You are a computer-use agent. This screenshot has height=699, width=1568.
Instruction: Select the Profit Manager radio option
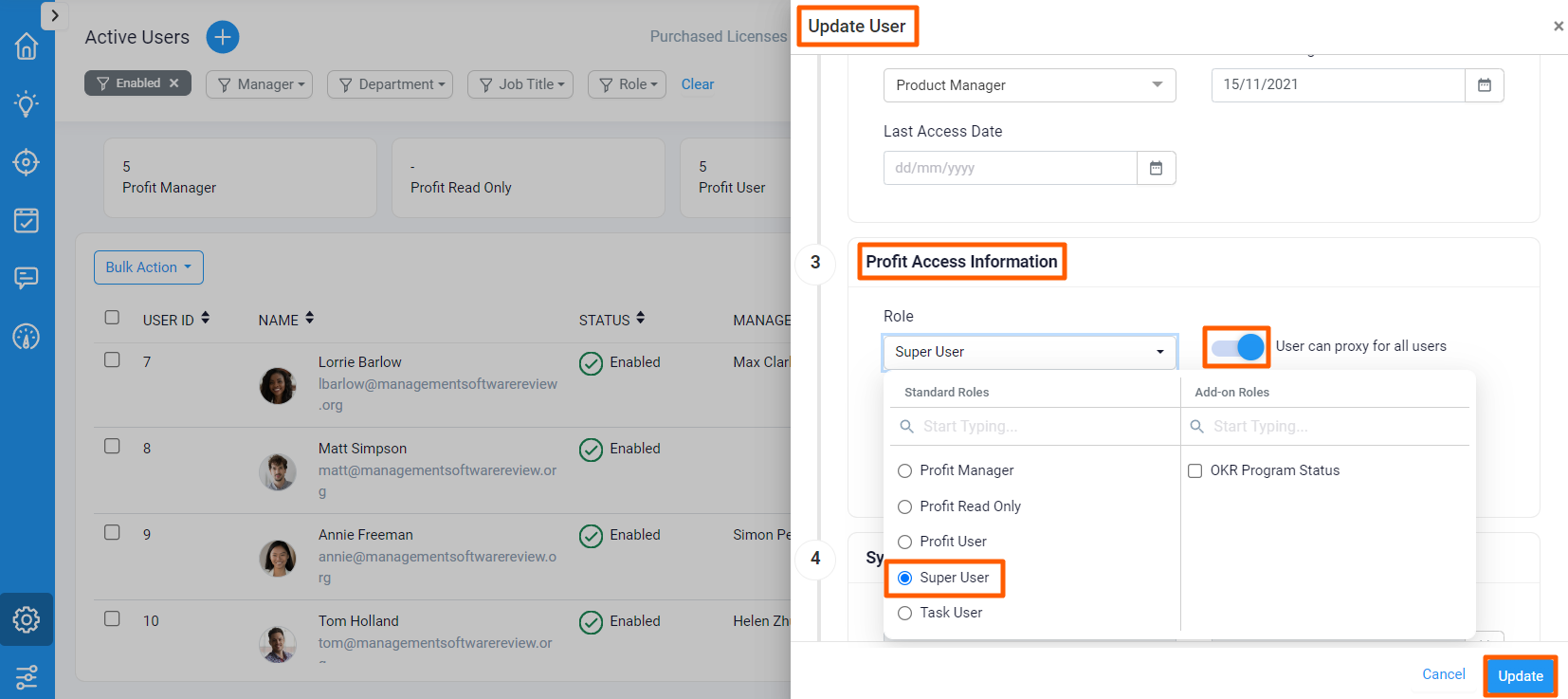[905, 470]
